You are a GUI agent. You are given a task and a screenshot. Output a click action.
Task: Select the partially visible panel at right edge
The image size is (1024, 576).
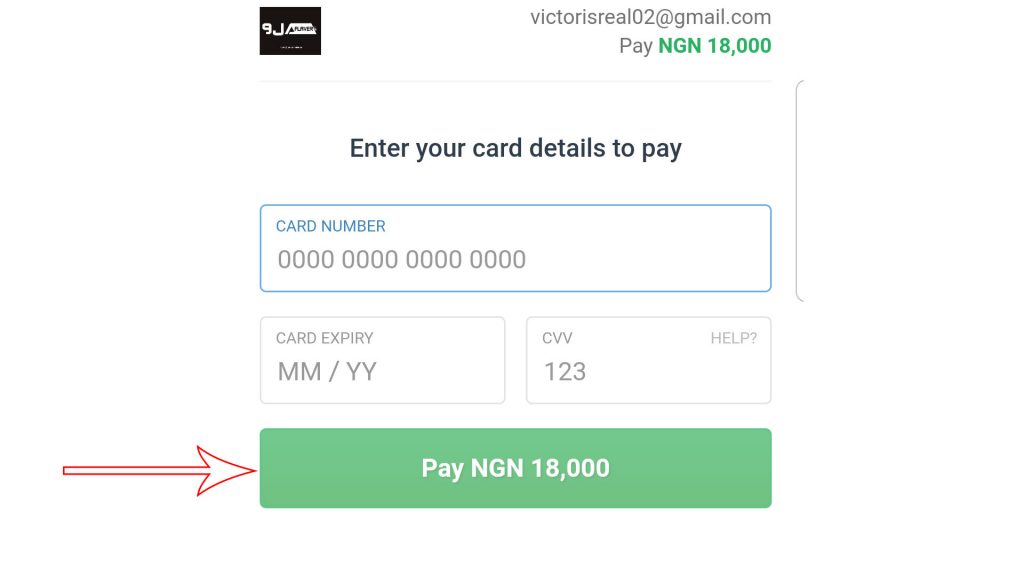800,190
